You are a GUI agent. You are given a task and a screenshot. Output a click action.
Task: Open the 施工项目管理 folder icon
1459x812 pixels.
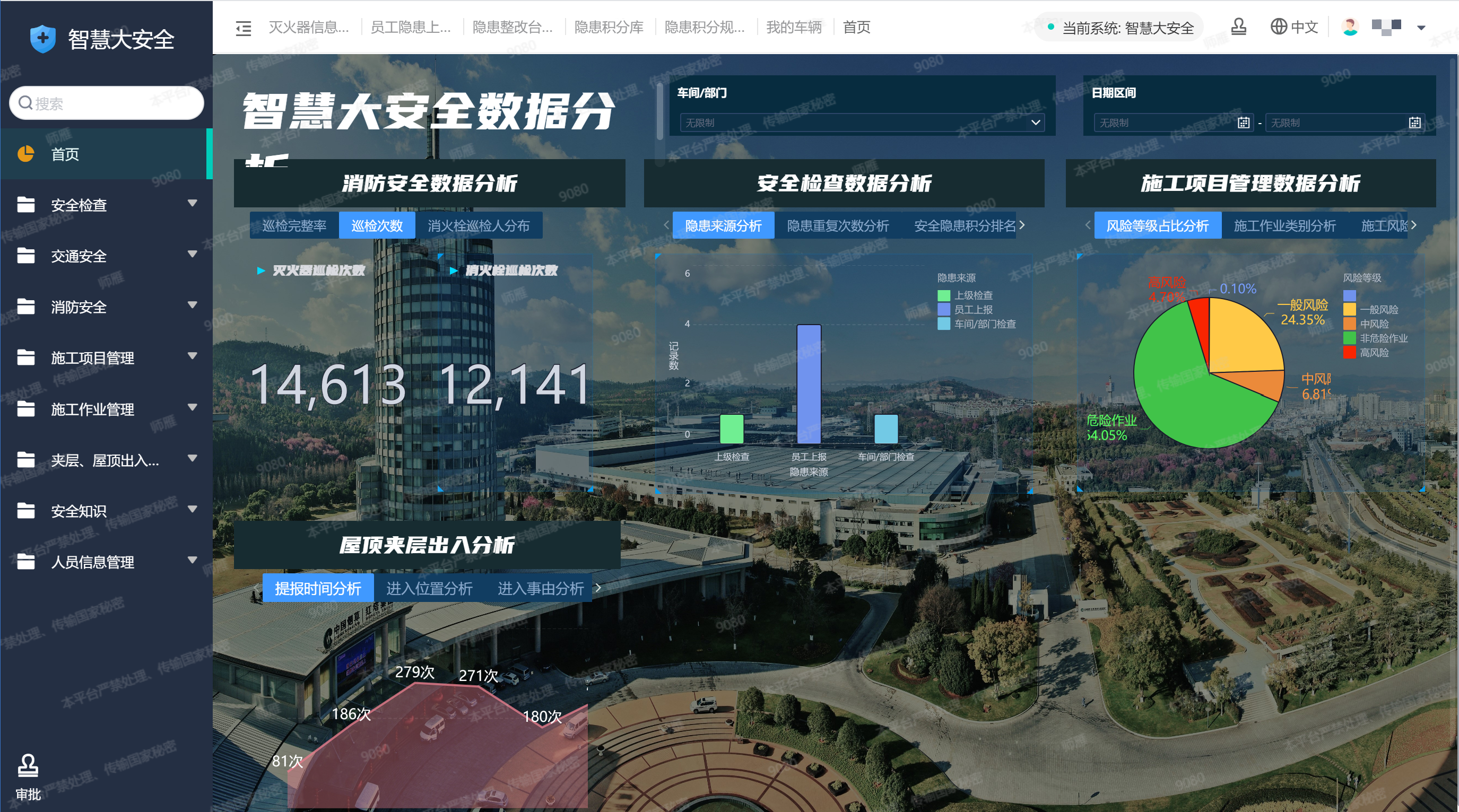25,358
